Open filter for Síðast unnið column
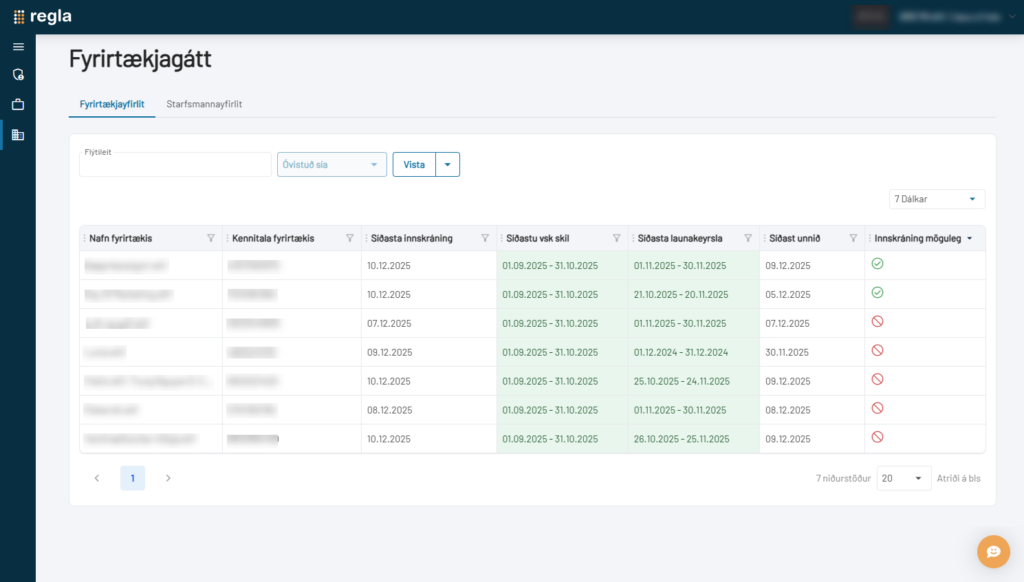The height and width of the screenshot is (582, 1024). [x=853, y=238]
